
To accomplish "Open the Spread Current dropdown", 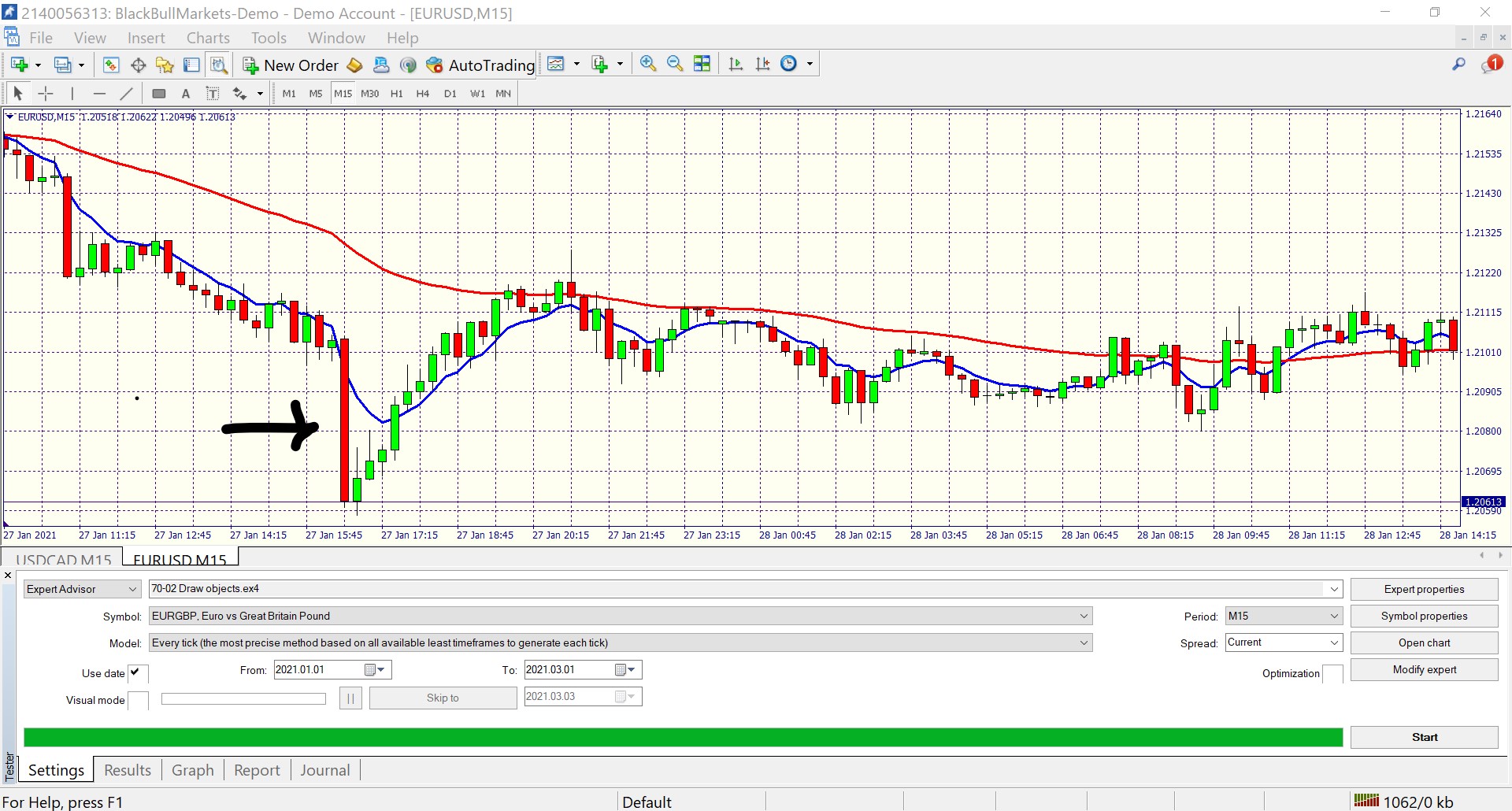I will click(1284, 643).
